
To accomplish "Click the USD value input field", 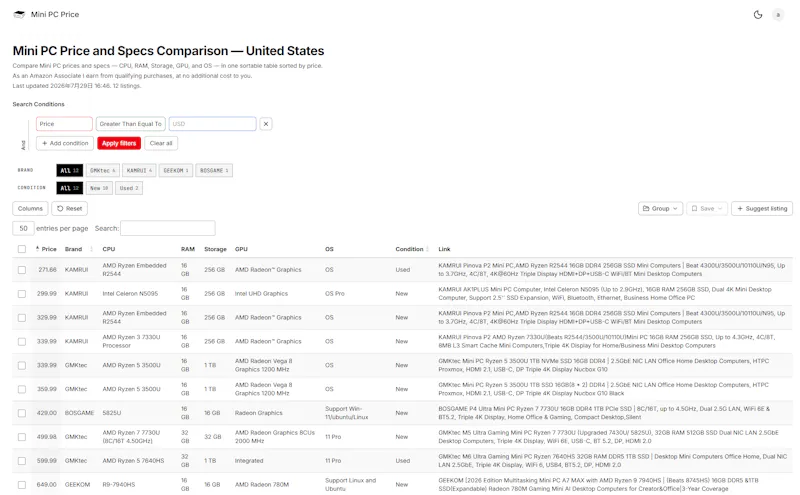I will pyautogui.click(x=212, y=124).
